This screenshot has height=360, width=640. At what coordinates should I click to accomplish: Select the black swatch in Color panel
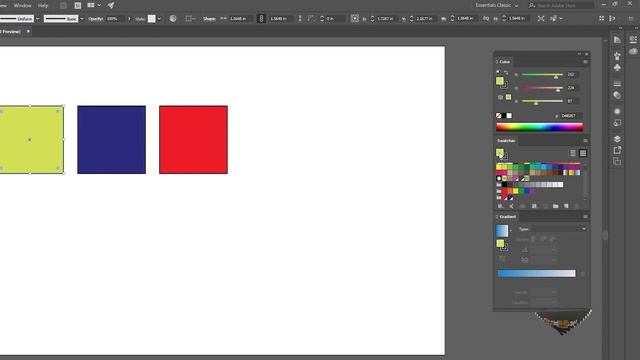pyautogui.click(x=504, y=116)
